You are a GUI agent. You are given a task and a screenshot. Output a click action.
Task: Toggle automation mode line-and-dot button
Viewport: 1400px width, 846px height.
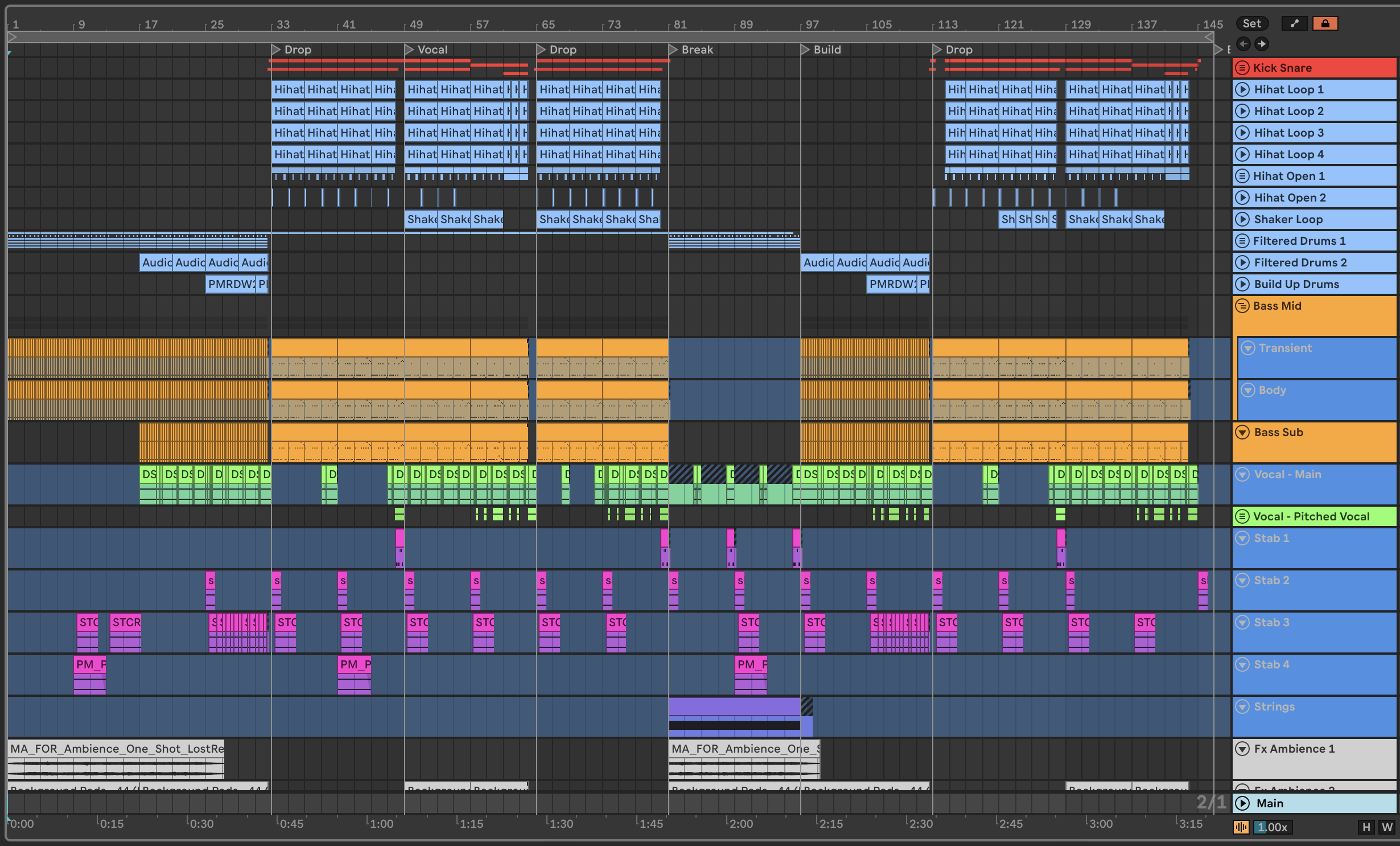pos(1294,23)
